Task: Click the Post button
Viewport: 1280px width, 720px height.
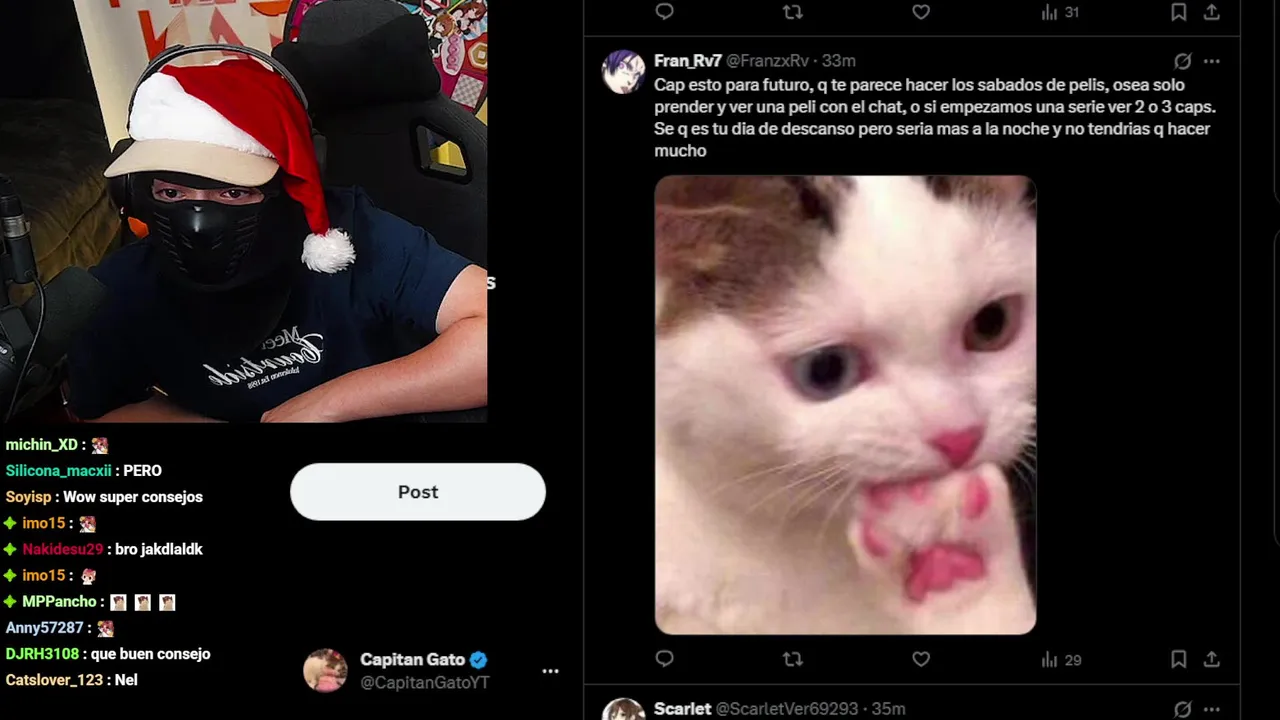Action: tap(418, 492)
